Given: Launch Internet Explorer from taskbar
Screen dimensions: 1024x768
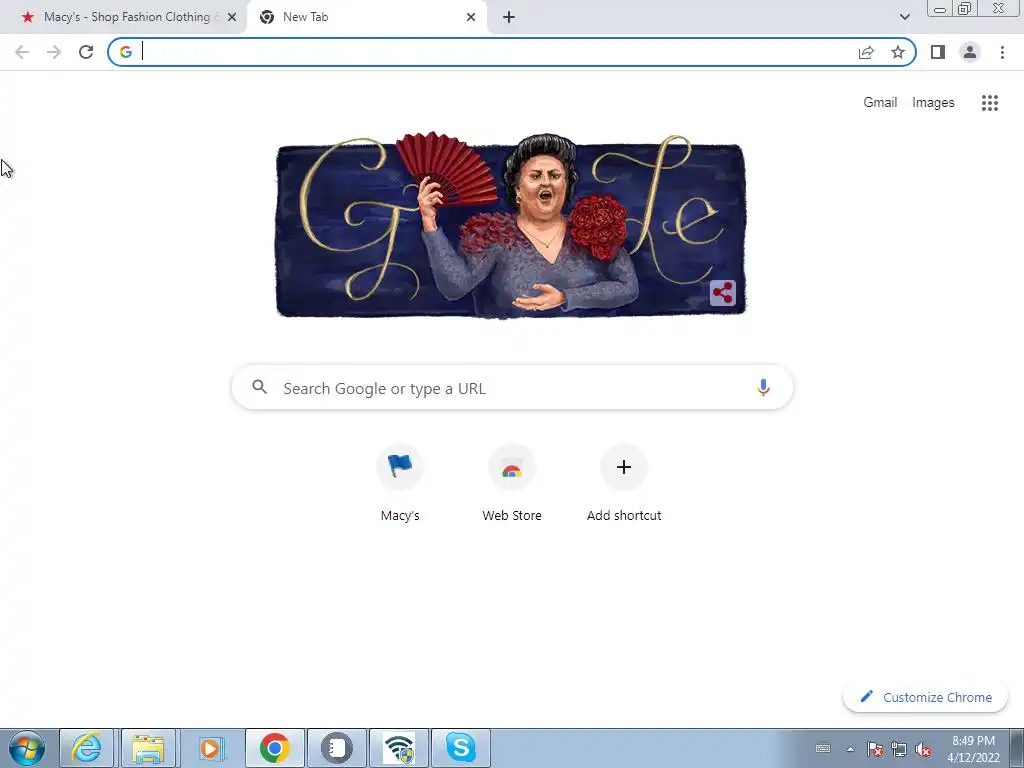Looking at the screenshot, I should point(87,748).
